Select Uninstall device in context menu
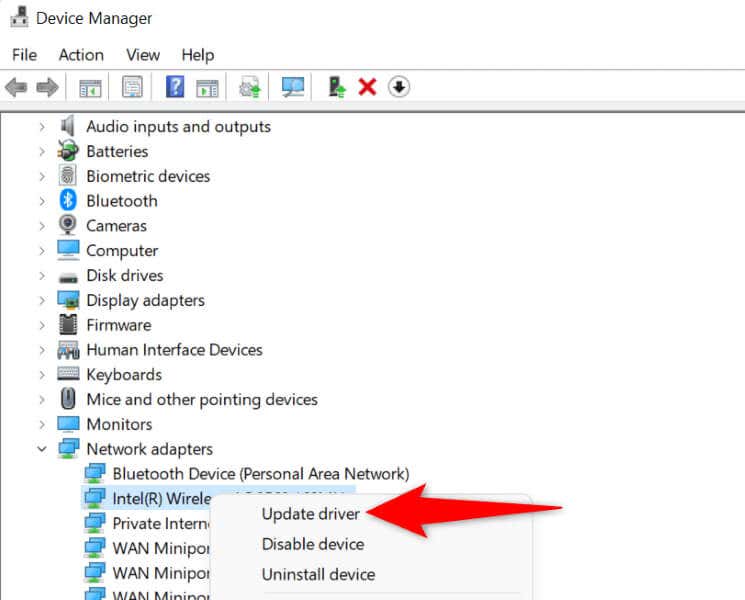The width and height of the screenshot is (745, 600). (x=318, y=575)
